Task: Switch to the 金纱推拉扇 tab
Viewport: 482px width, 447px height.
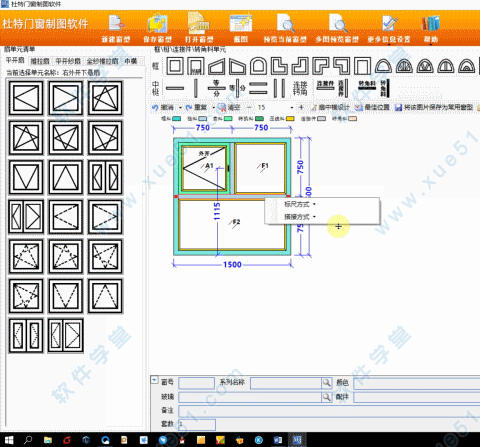Action: pos(102,61)
